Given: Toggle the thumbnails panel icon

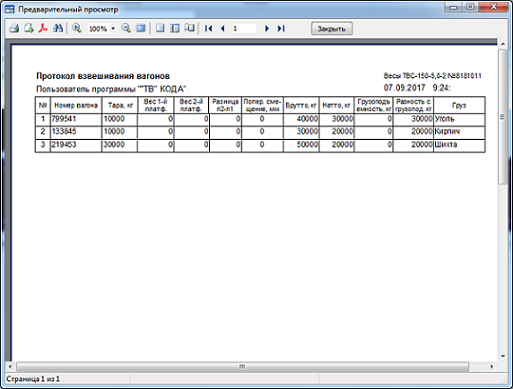Looking at the screenshot, I should click(175, 28).
